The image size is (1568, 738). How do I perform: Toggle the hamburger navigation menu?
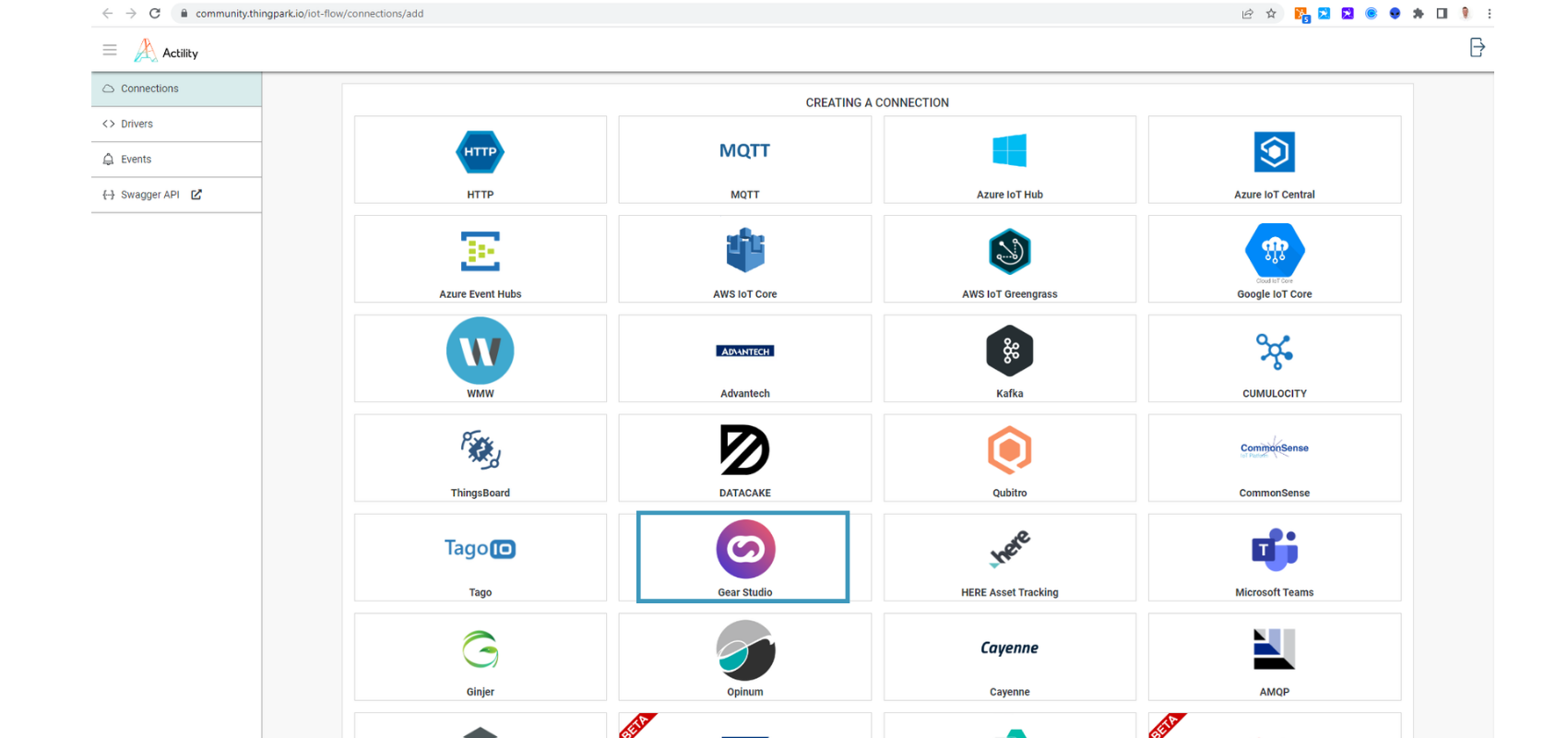click(110, 50)
